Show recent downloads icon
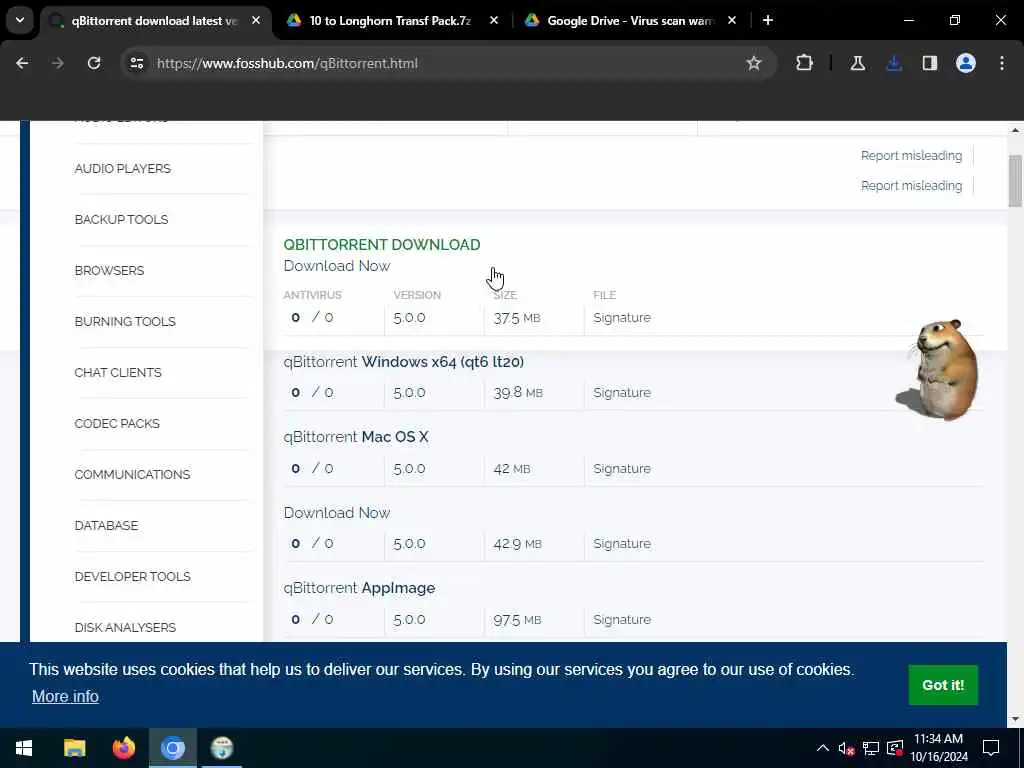This screenshot has width=1024, height=768. tap(894, 63)
